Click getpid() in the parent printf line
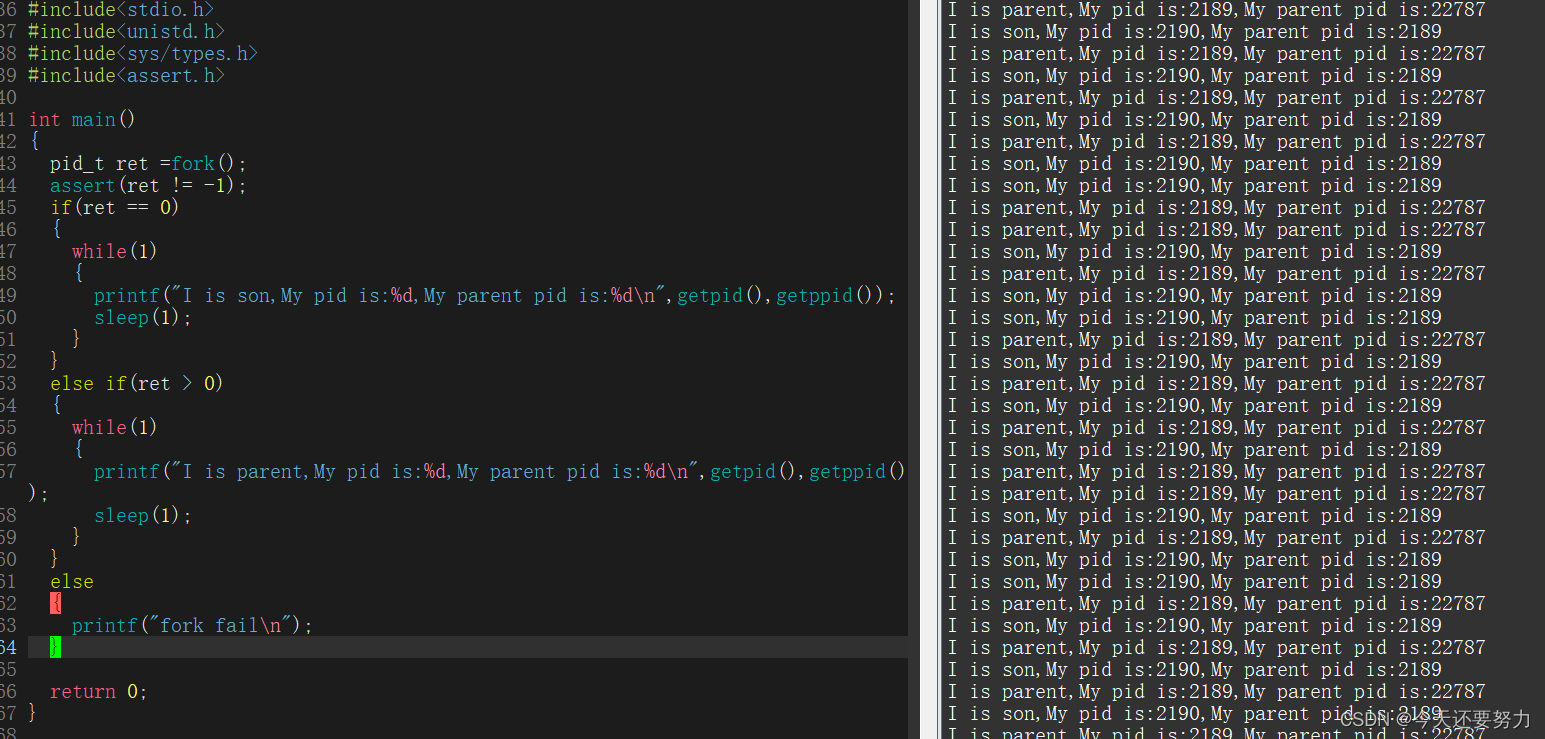 point(753,472)
